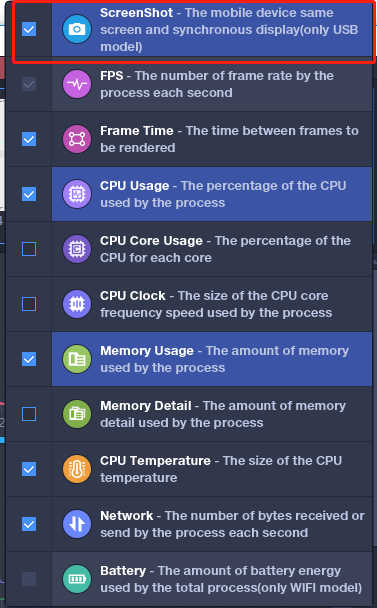Image resolution: width=377 pixels, height=608 pixels.
Task: Click the CPU Temperature thermometer icon
Action: click(x=77, y=469)
